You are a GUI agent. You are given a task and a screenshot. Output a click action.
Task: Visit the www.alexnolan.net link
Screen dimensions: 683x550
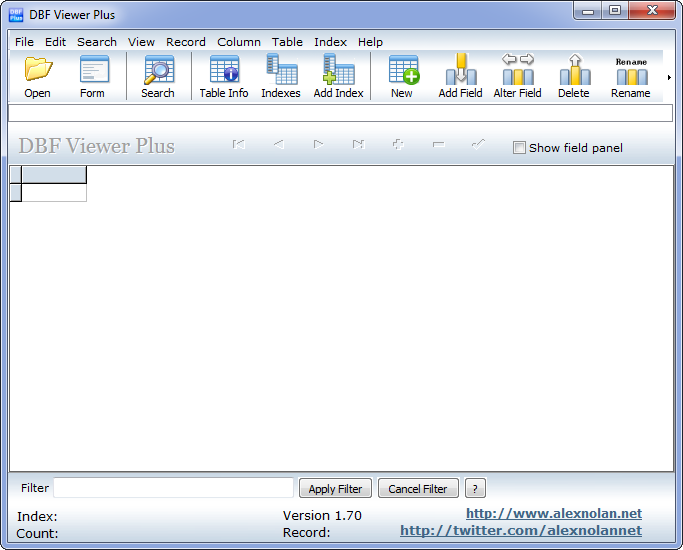click(x=554, y=513)
